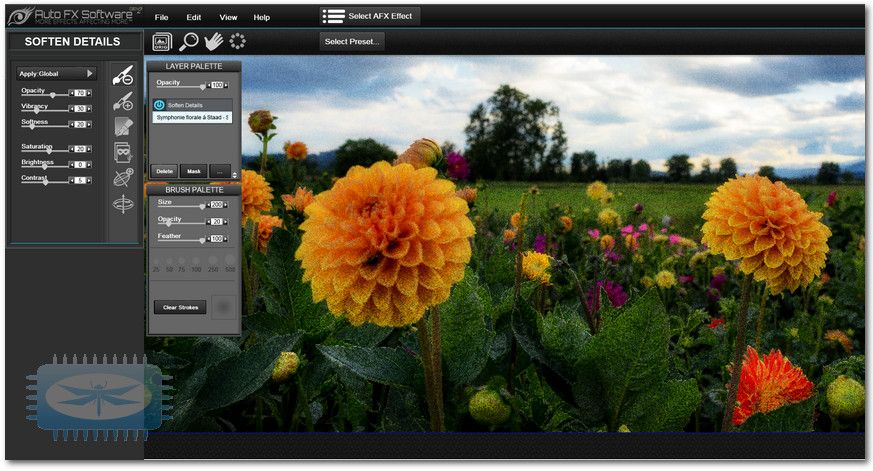Decrease brush Feather with its left arrow

click(209, 239)
